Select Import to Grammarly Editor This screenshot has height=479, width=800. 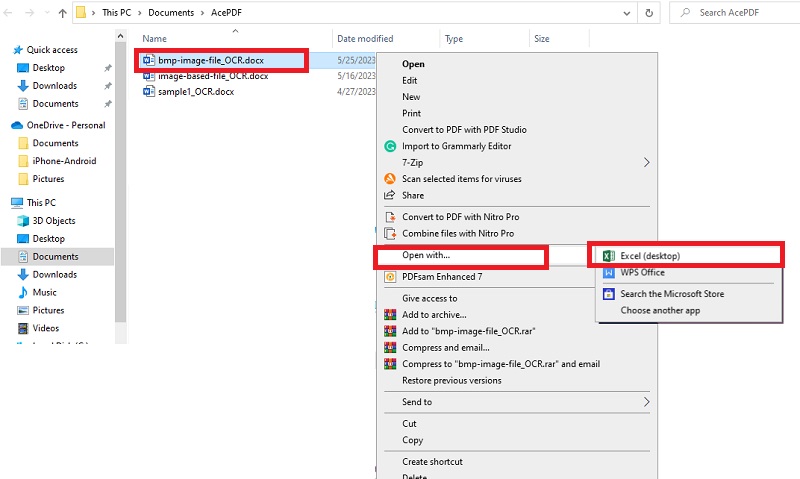coord(456,146)
